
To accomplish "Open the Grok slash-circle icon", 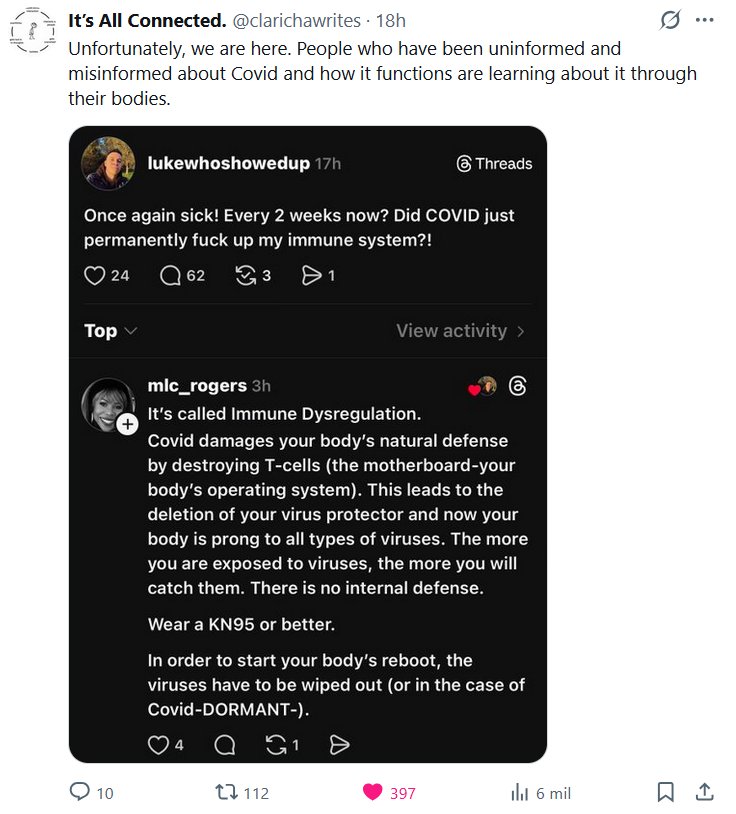I will click(x=671, y=20).
